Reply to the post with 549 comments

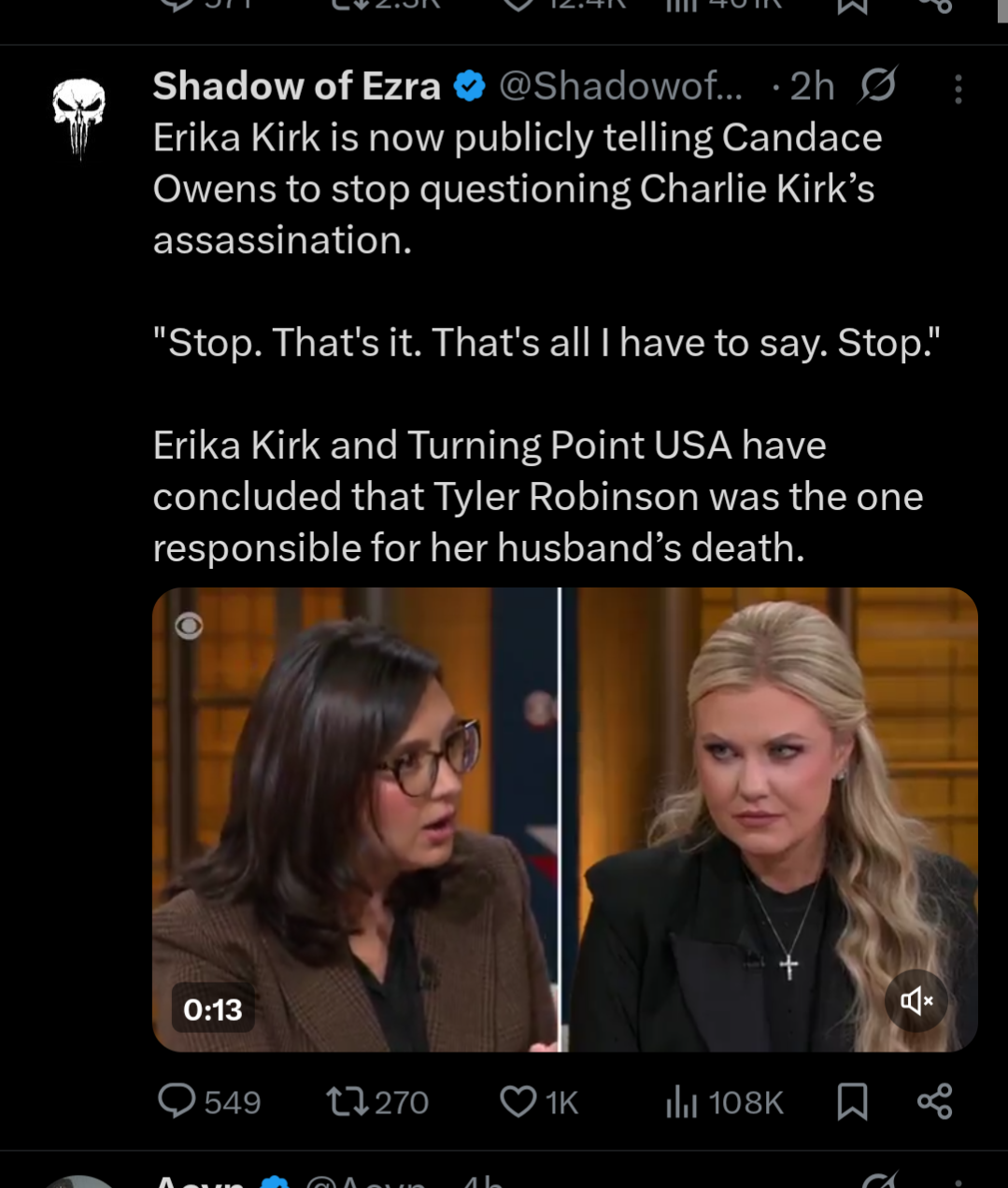209,1102
